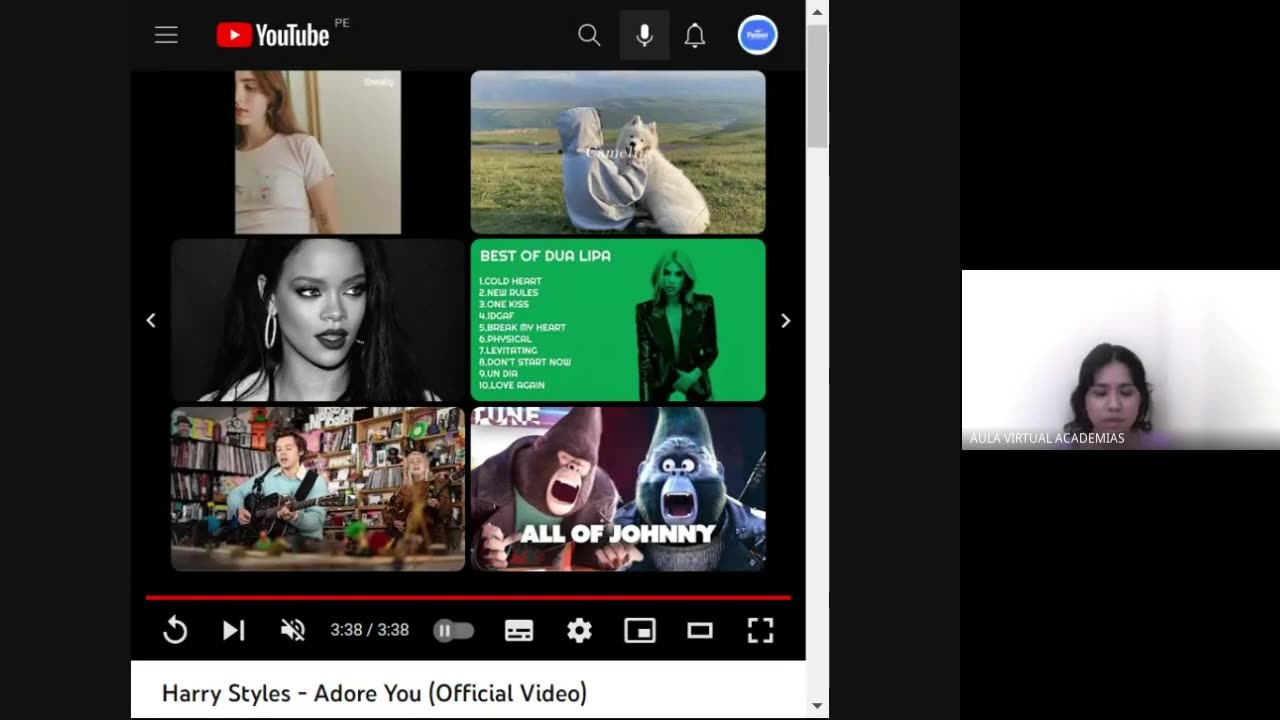Enter full screen mode
The width and height of the screenshot is (1280, 720).
coord(760,630)
